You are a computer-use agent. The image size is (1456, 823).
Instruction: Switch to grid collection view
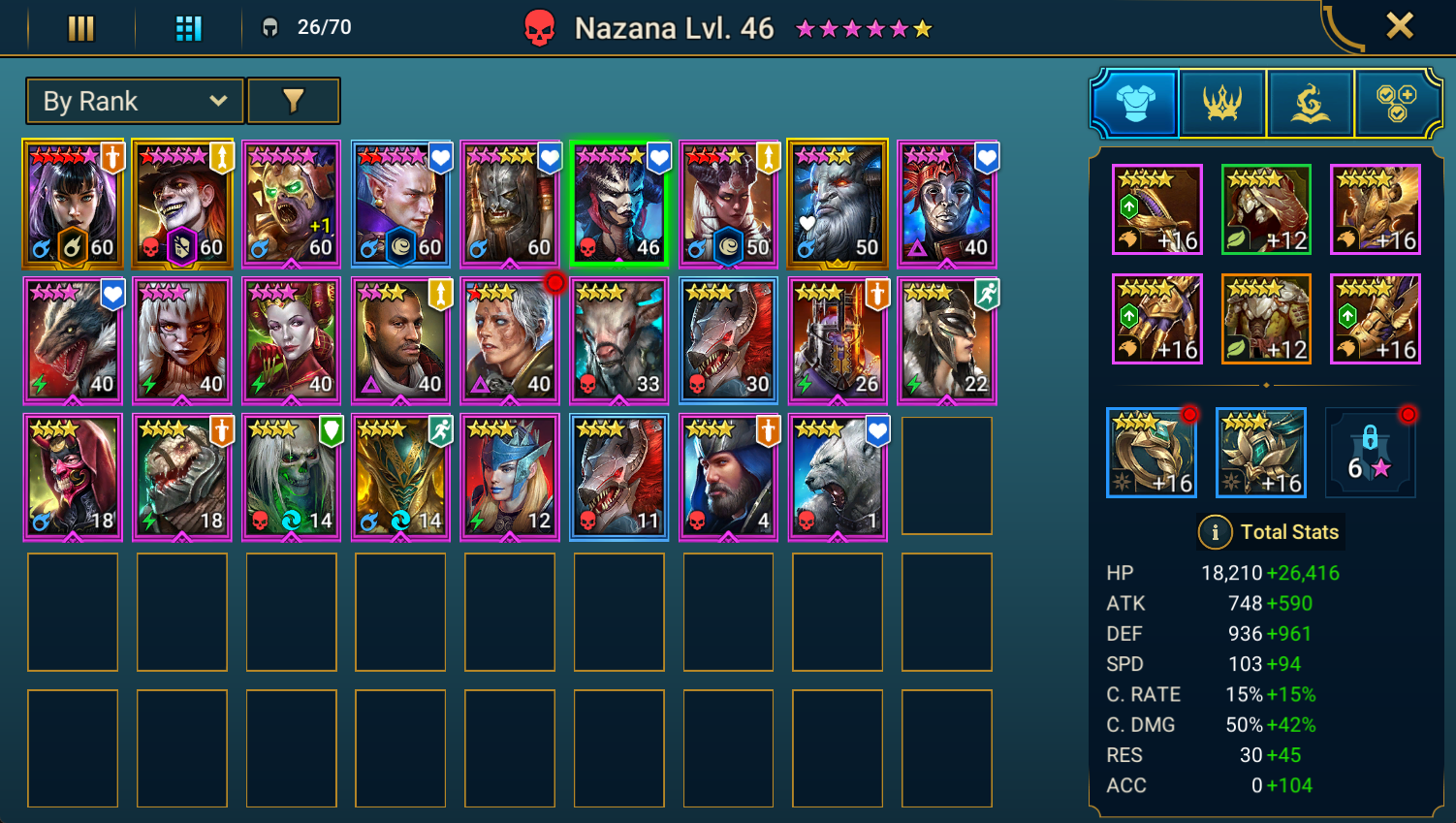pyautogui.click(x=188, y=28)
